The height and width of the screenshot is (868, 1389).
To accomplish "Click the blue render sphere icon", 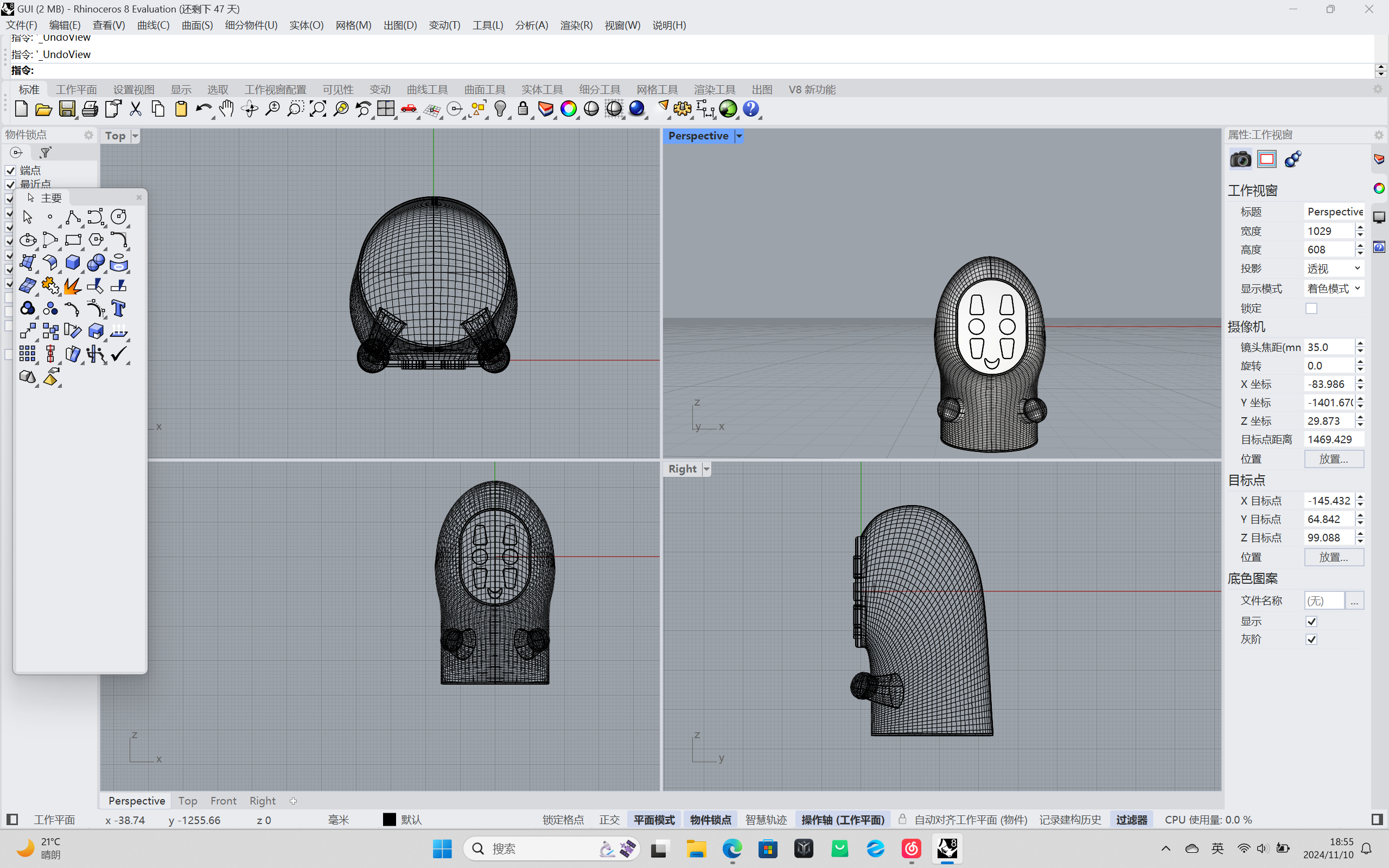I will (x=636, y=108).
